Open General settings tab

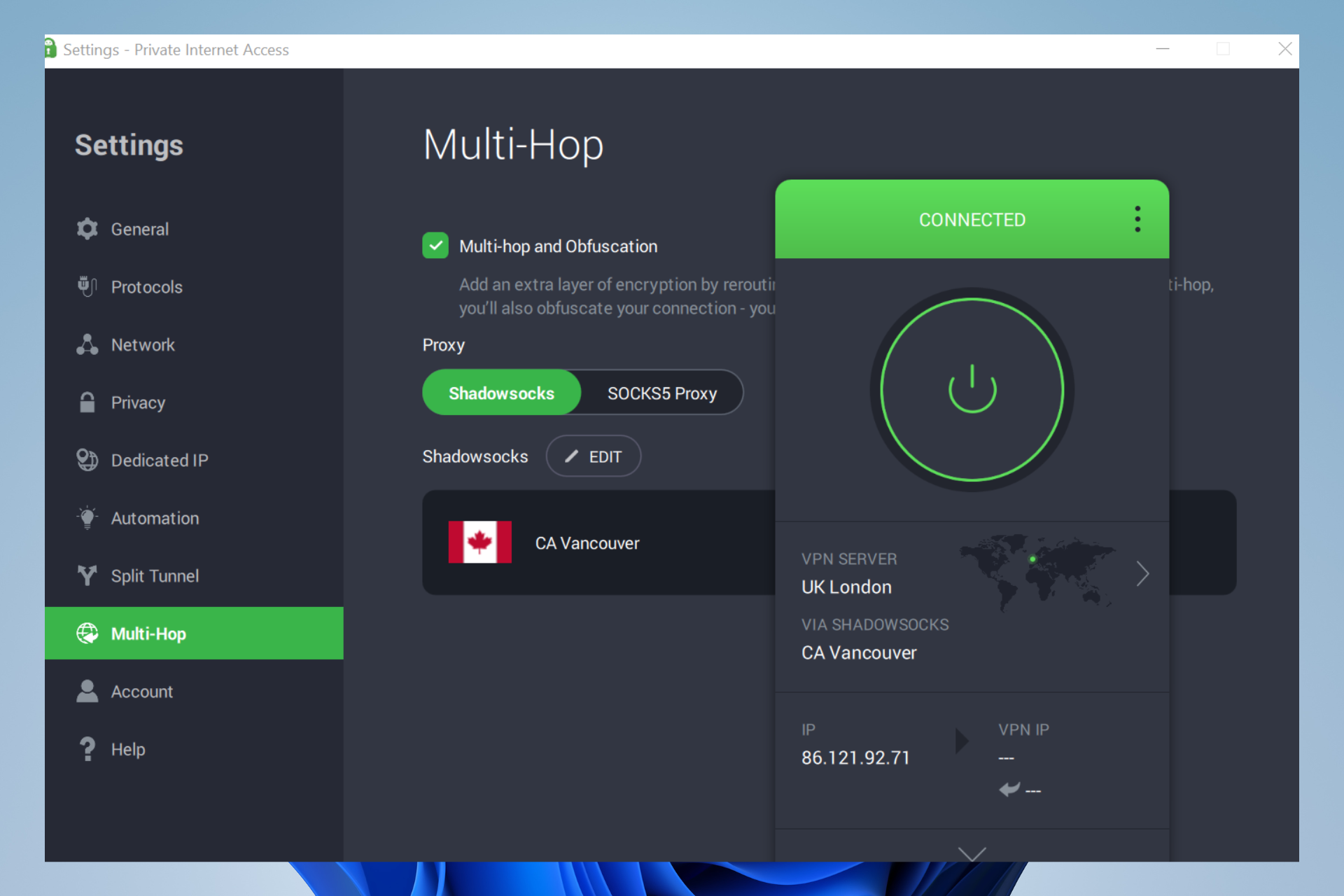point(194,229)
